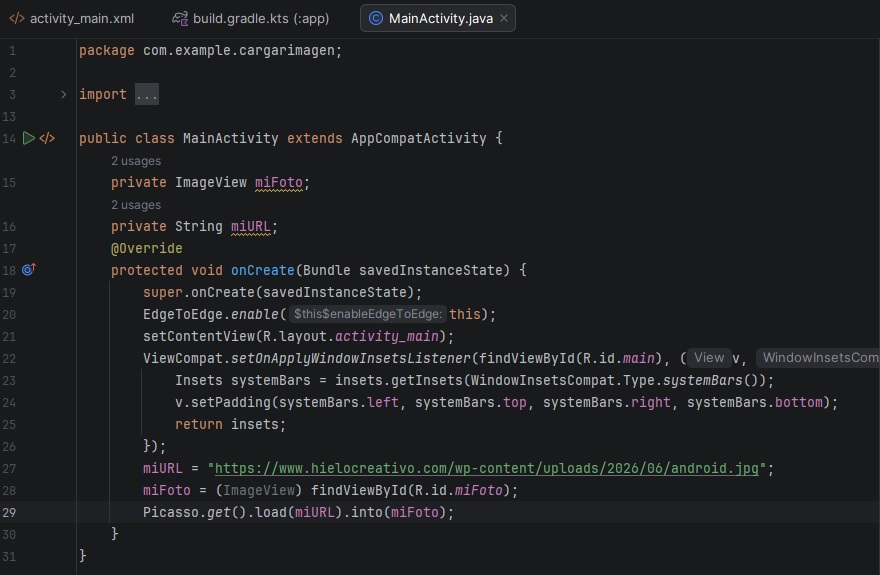This screenshot has height=575, width=880.
Task: Click EdgeToEdge.enable on line 20
Action: point(210,314)
